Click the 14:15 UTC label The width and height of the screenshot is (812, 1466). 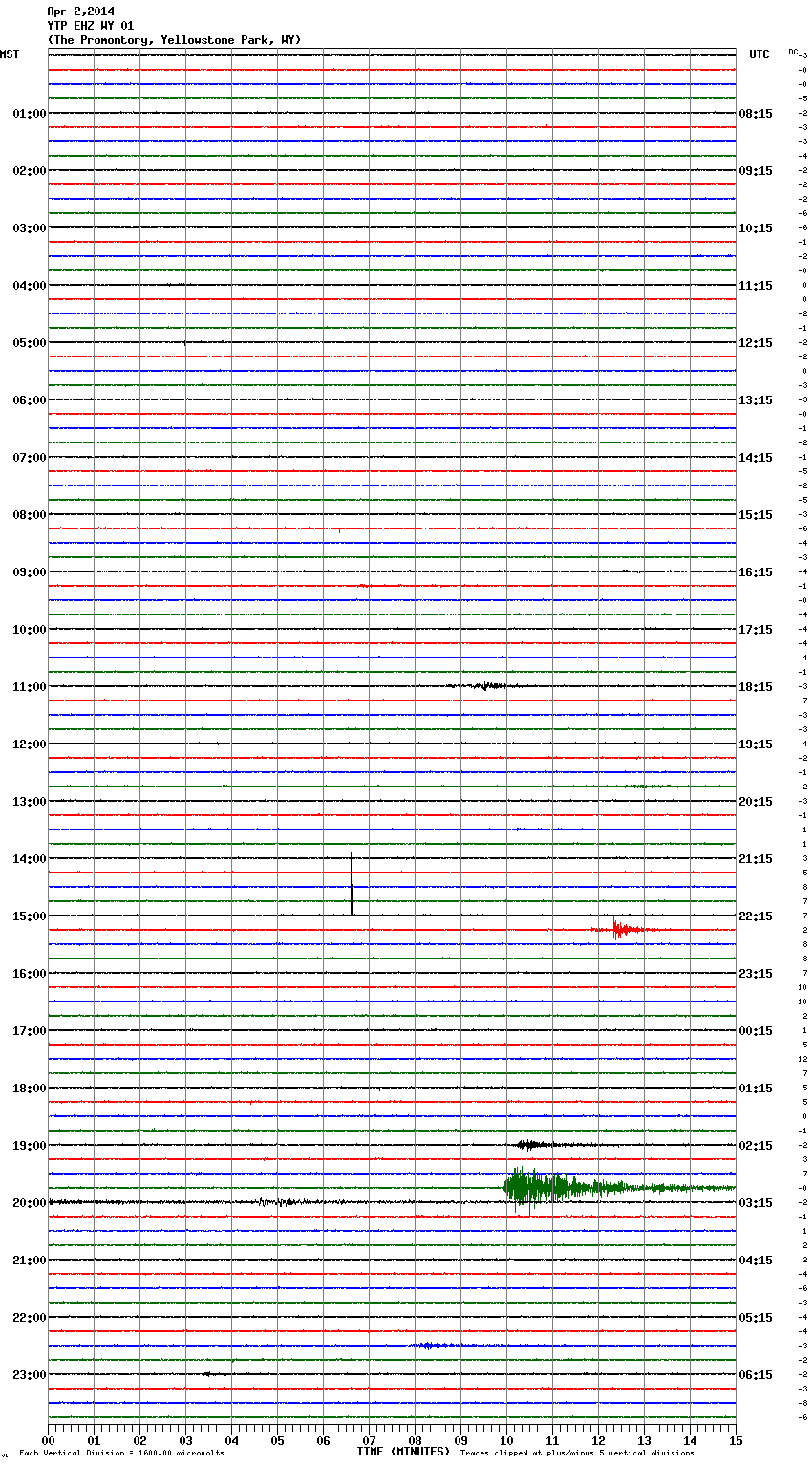pos(756,458)
